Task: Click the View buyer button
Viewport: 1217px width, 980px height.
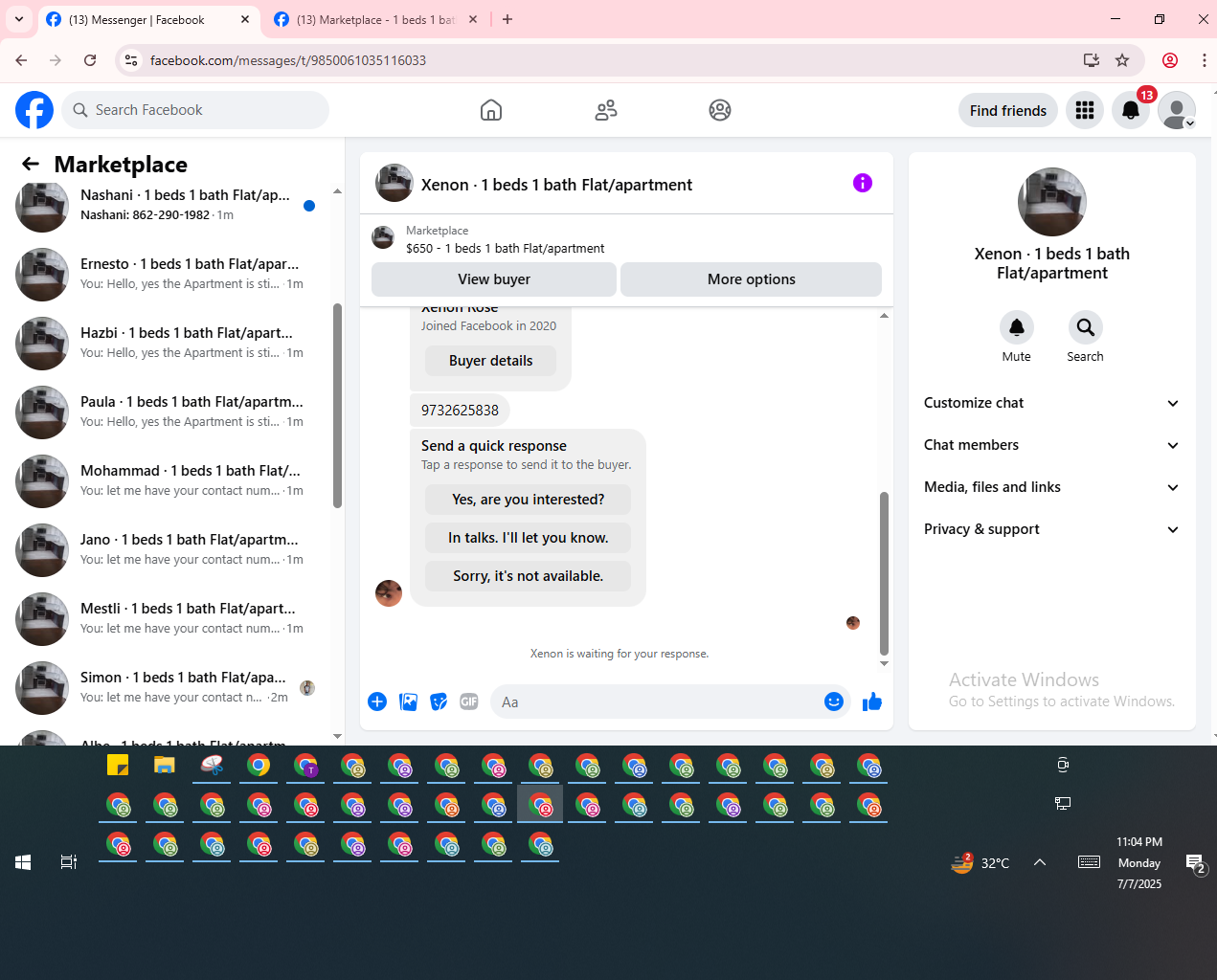Action: tap(494, 279)
